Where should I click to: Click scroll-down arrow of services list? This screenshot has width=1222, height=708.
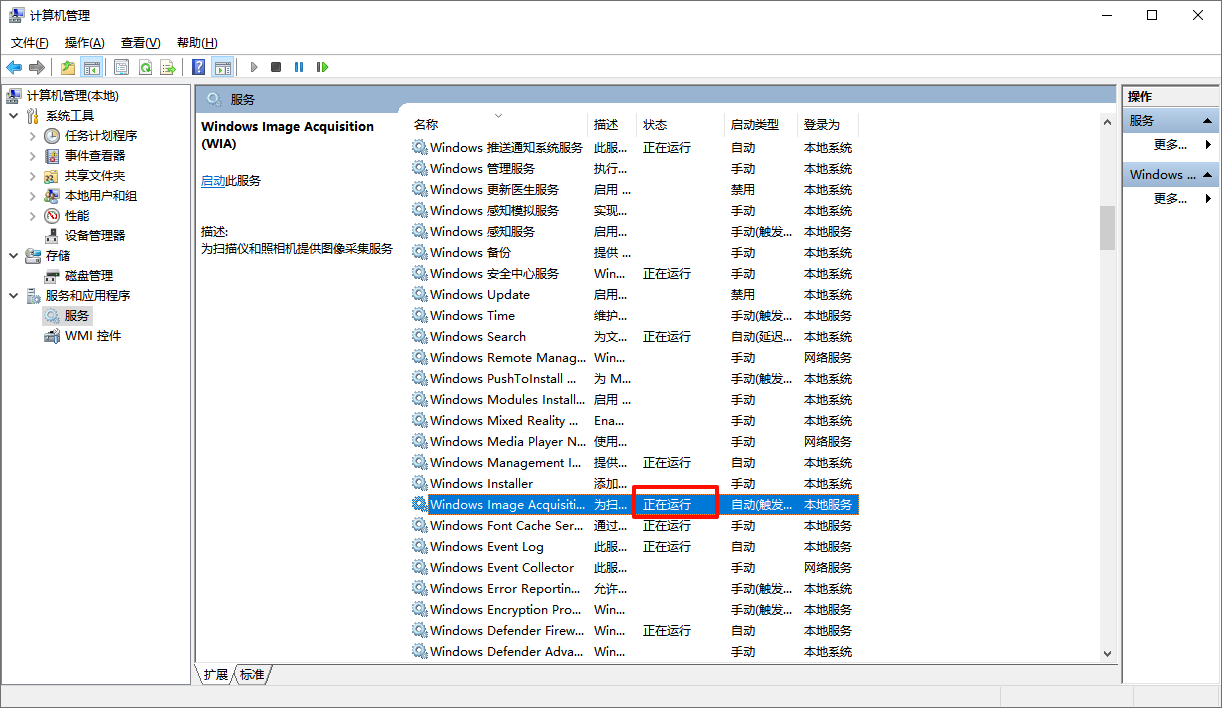click(x=1107, y=653)
